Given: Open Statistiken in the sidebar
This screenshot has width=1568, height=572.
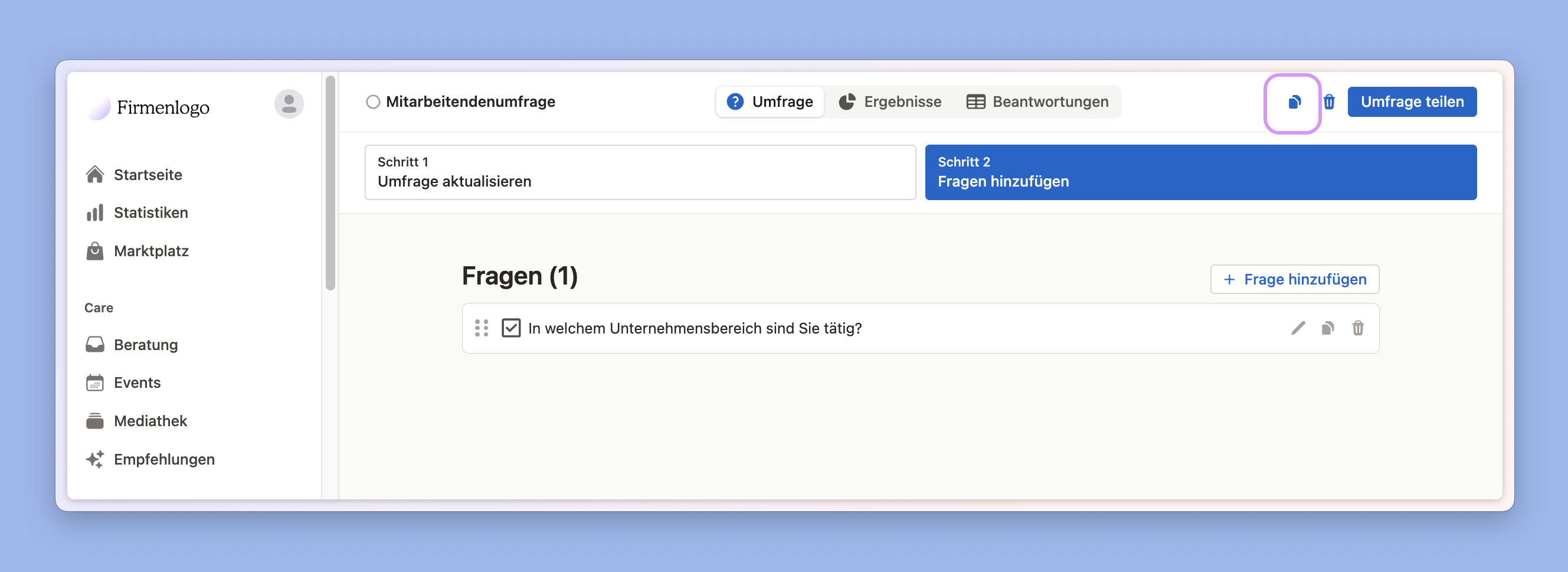Looking at the screenshot, I should coord(150,213).
